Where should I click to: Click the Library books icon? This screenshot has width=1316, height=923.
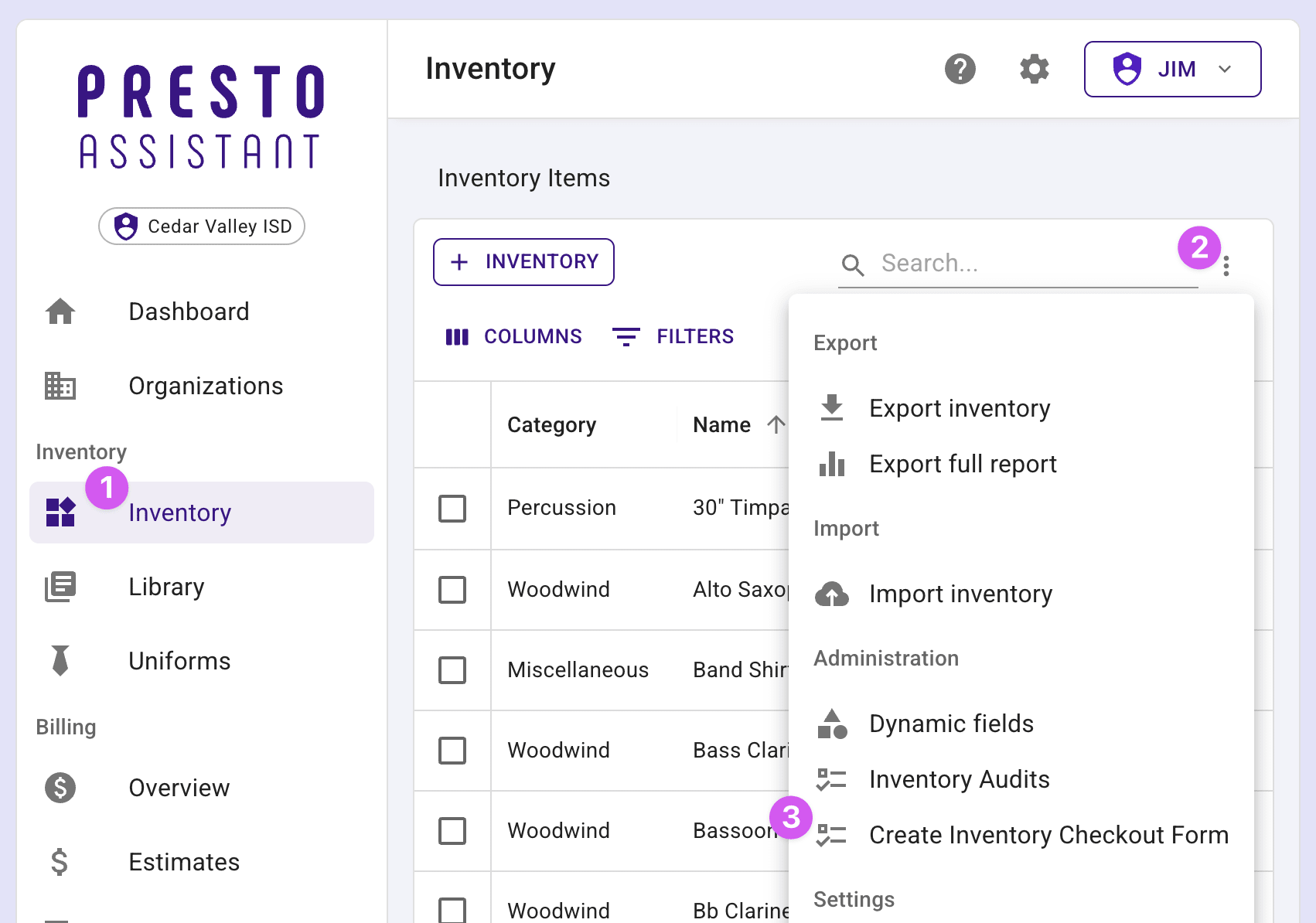pos(60,587)
